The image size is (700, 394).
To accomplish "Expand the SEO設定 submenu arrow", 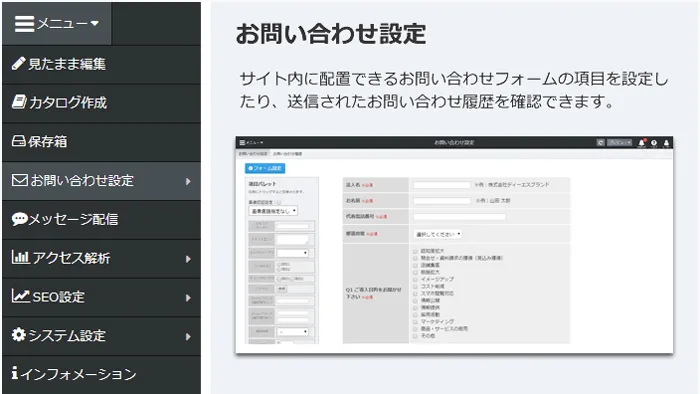I will (188, 298).
